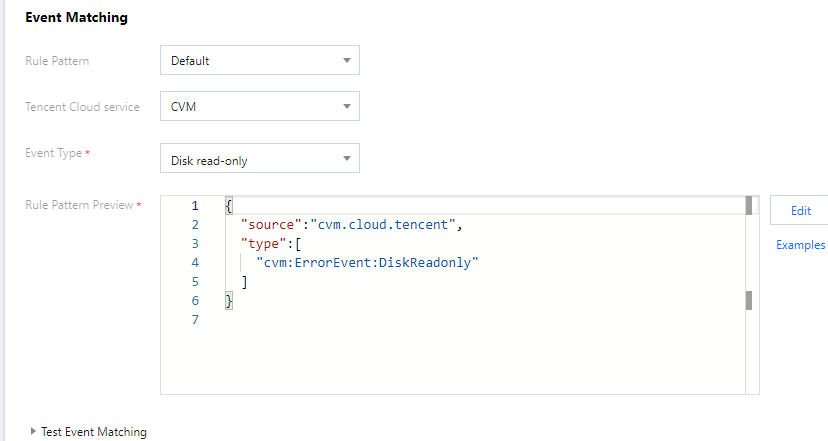This screenshot has width=828, height=441.
Task: Click the top scrollbar marker in the rule editor
Action: (748, 206)
